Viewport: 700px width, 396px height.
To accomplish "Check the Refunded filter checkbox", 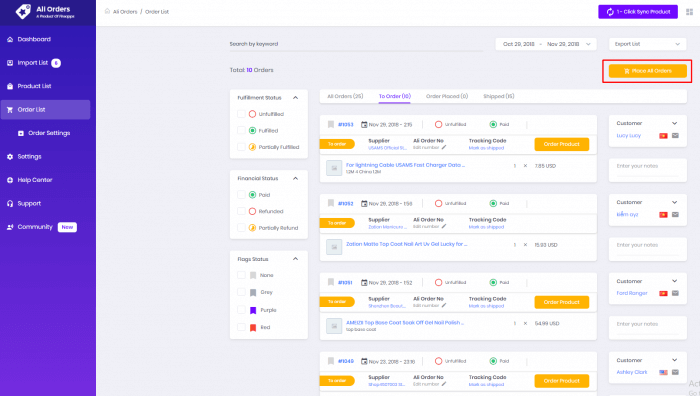I will (x=241, y=211).
